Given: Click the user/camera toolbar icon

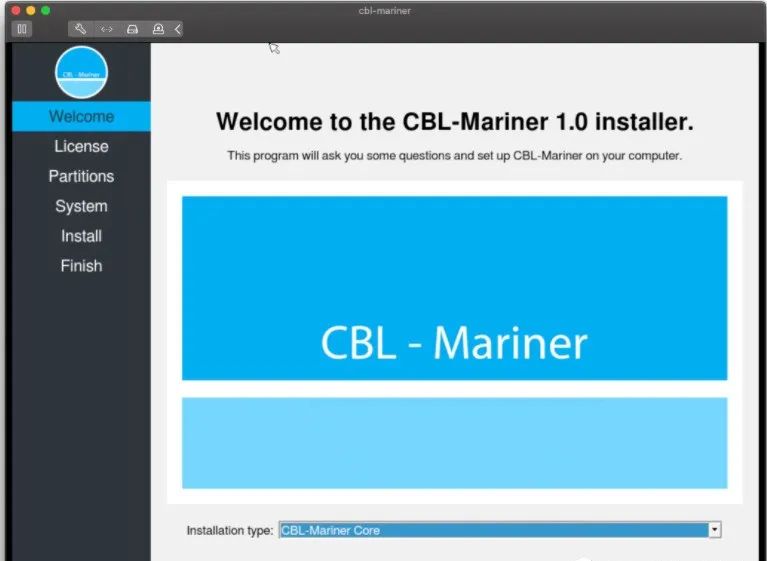Looking at the screenshot, I should click(158, 29).
